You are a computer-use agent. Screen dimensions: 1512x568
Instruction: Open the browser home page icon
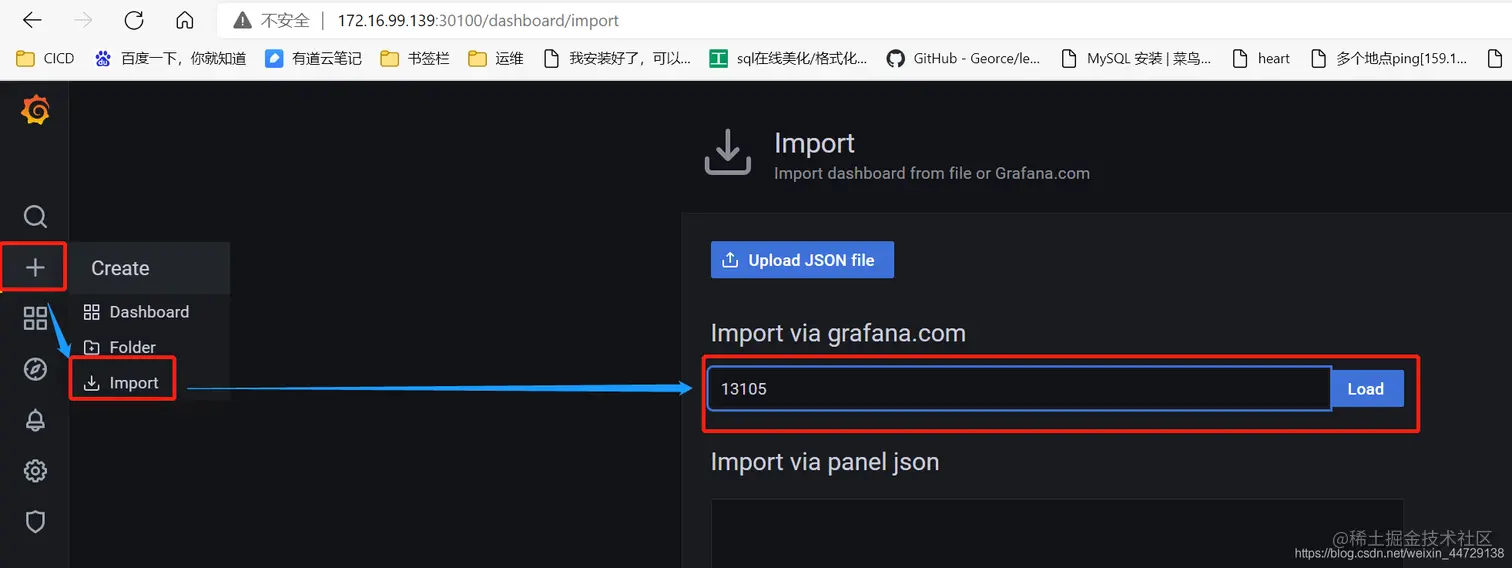click(x=184, y=20)
